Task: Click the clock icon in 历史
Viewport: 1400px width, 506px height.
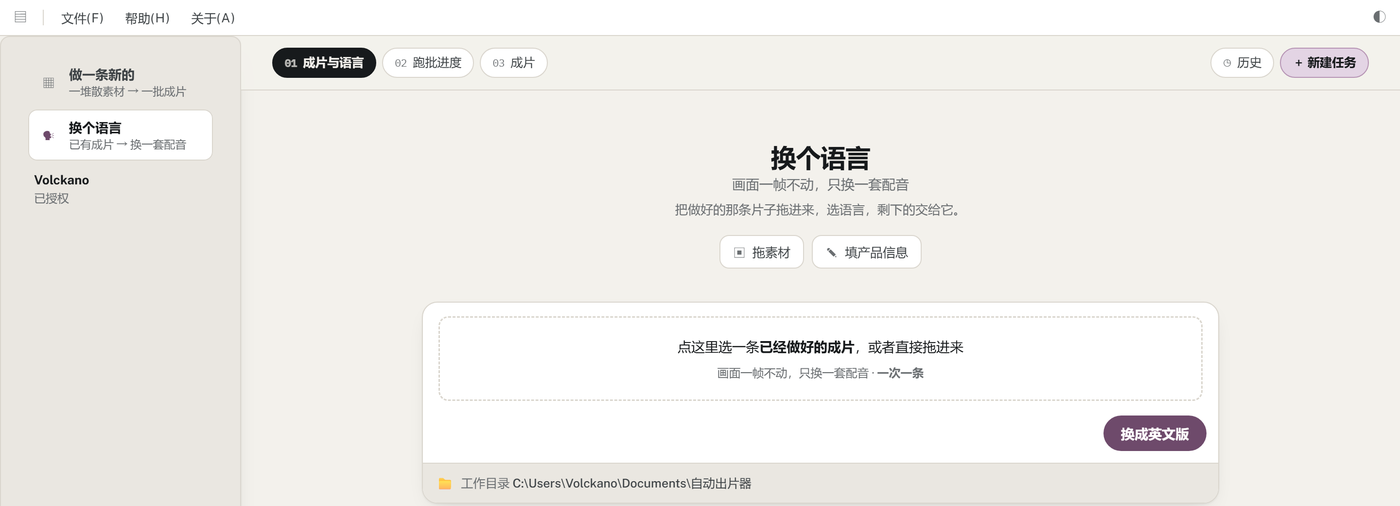Action: pos(1227,63)
